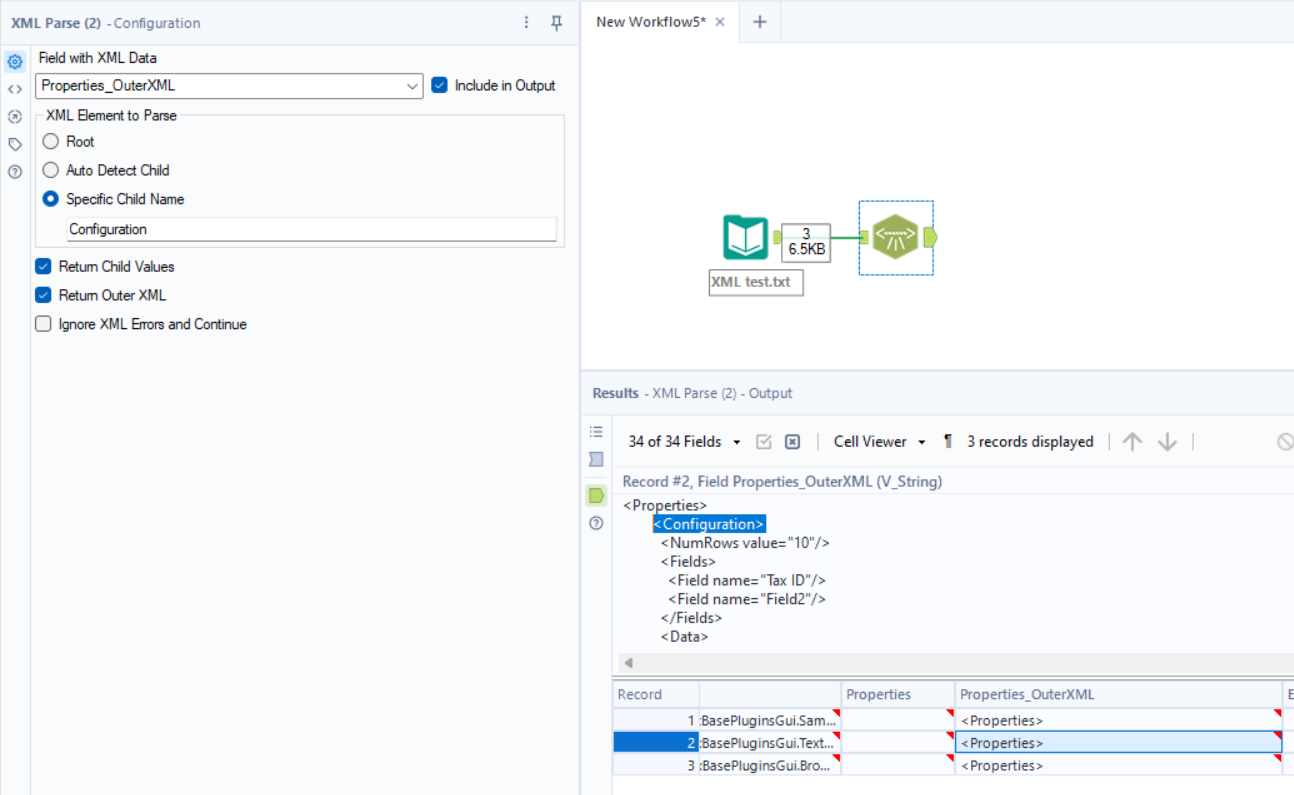This screenshot has width=1294, height=795.
Task: Enable Ignore XML Errors and Continue
Action: coord(43,324)
